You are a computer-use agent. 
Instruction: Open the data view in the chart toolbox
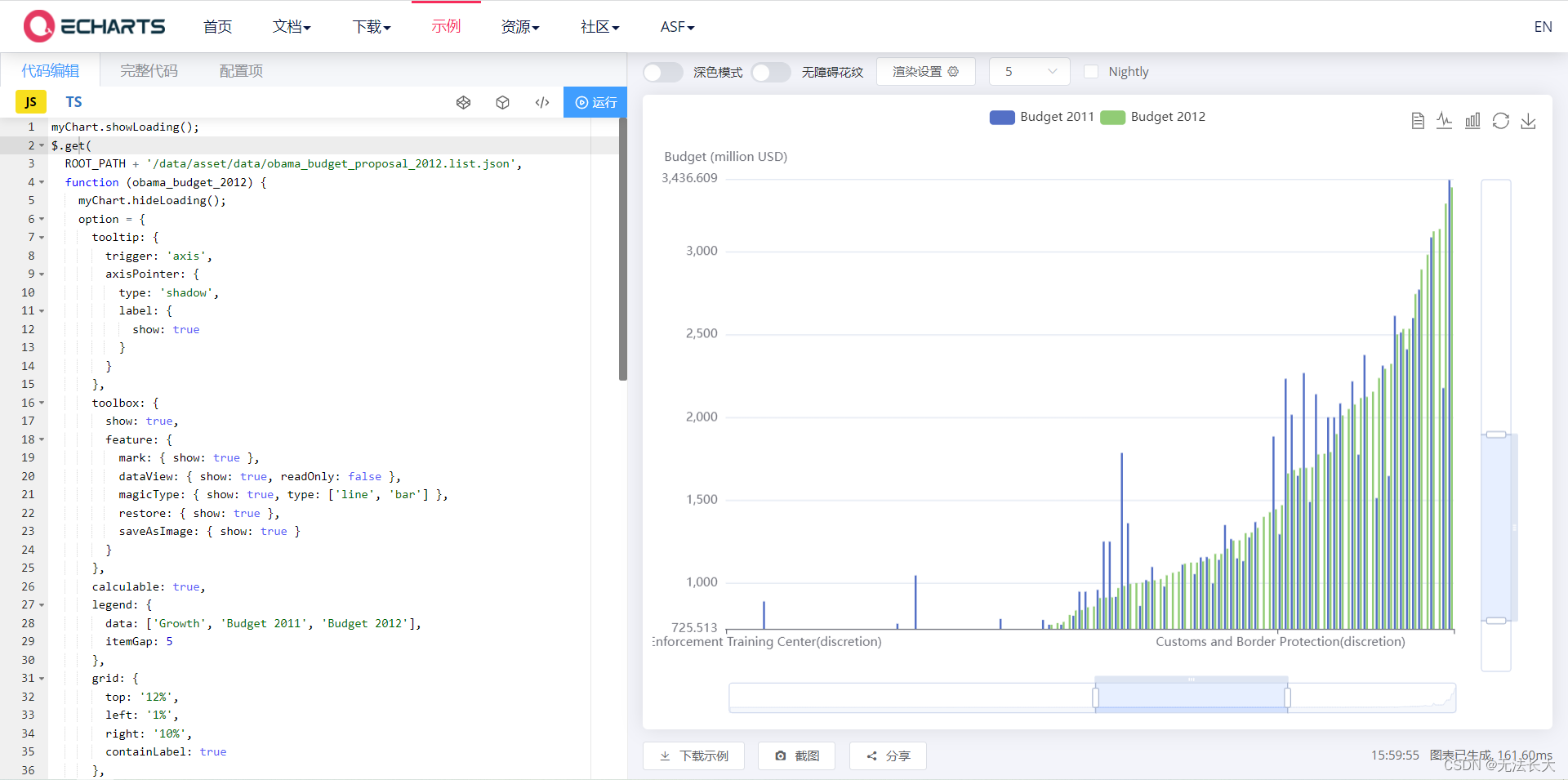click(1417, 120)
